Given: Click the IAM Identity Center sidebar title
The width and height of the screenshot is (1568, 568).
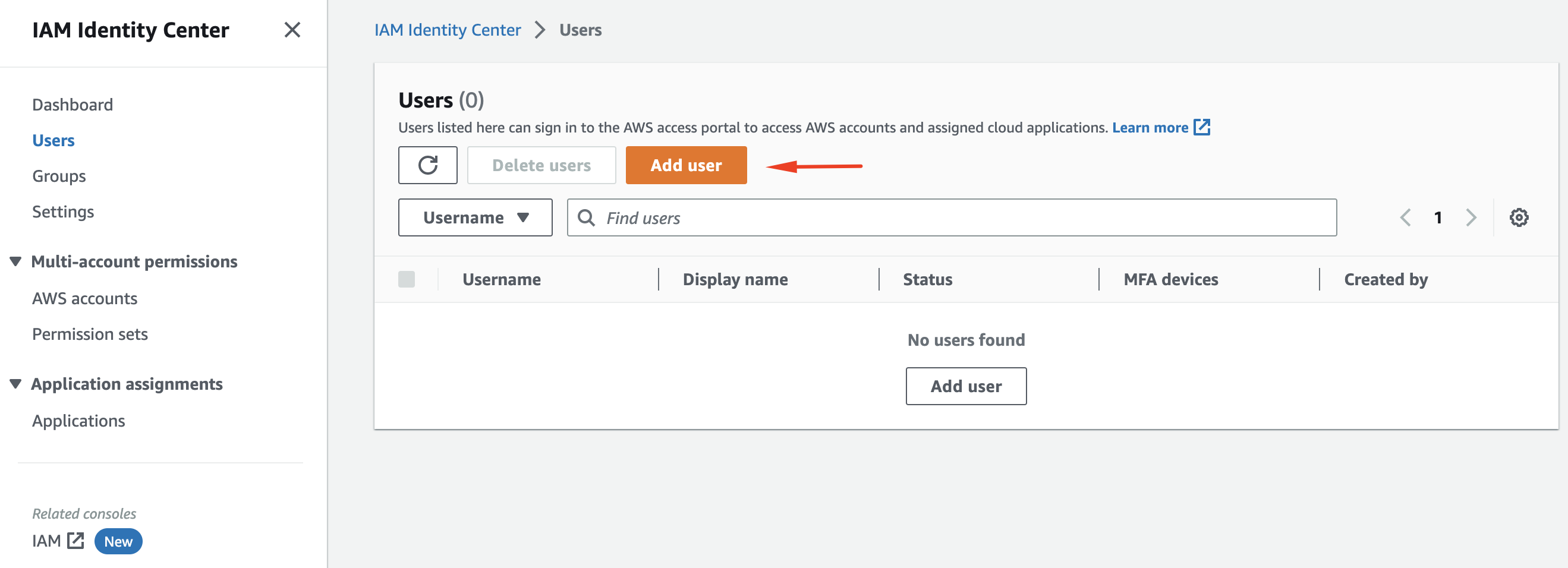Looking at the screenshot, I should 130,30.
